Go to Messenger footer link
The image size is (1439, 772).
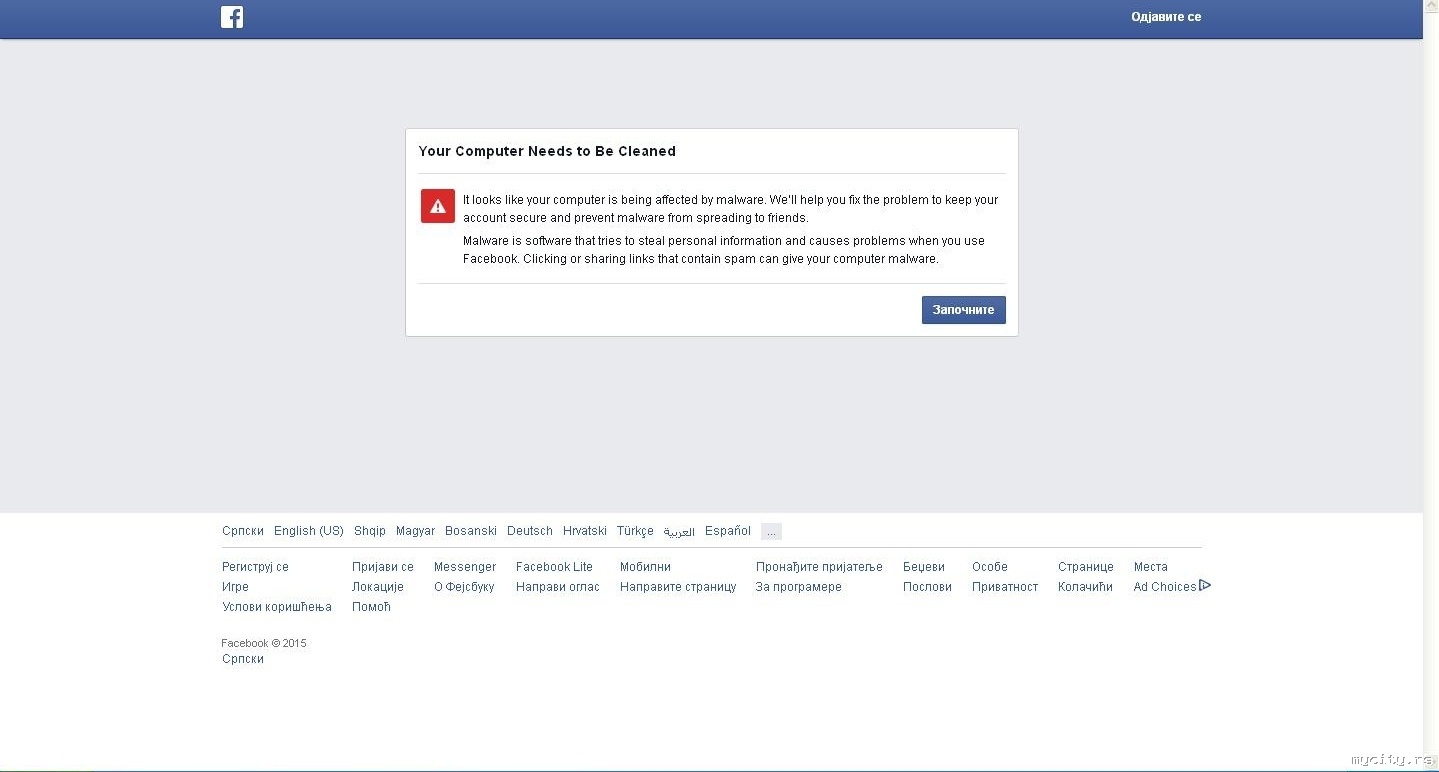(465, 567)
